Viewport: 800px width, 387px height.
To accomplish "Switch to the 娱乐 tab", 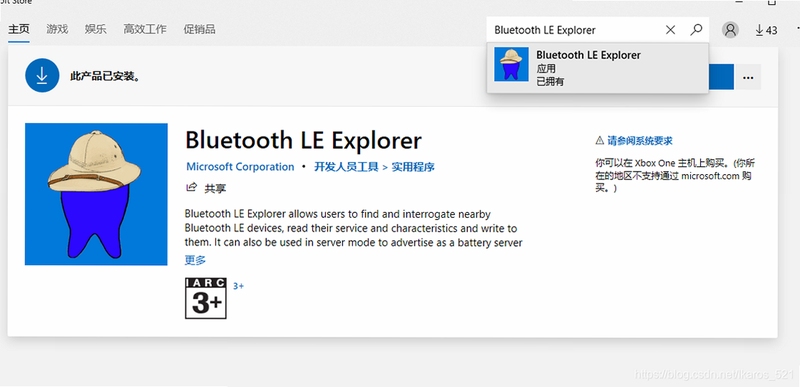I will (x=95, y=29).
